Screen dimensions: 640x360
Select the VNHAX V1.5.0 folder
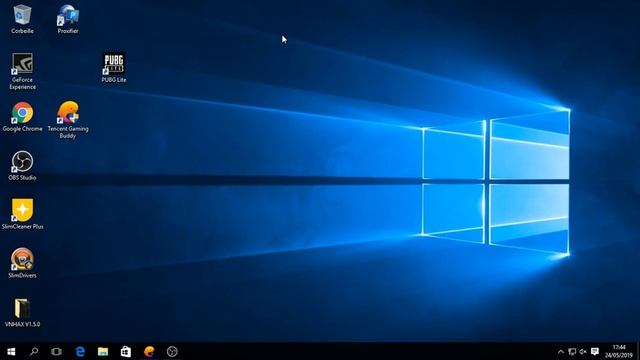coord(22,313)
